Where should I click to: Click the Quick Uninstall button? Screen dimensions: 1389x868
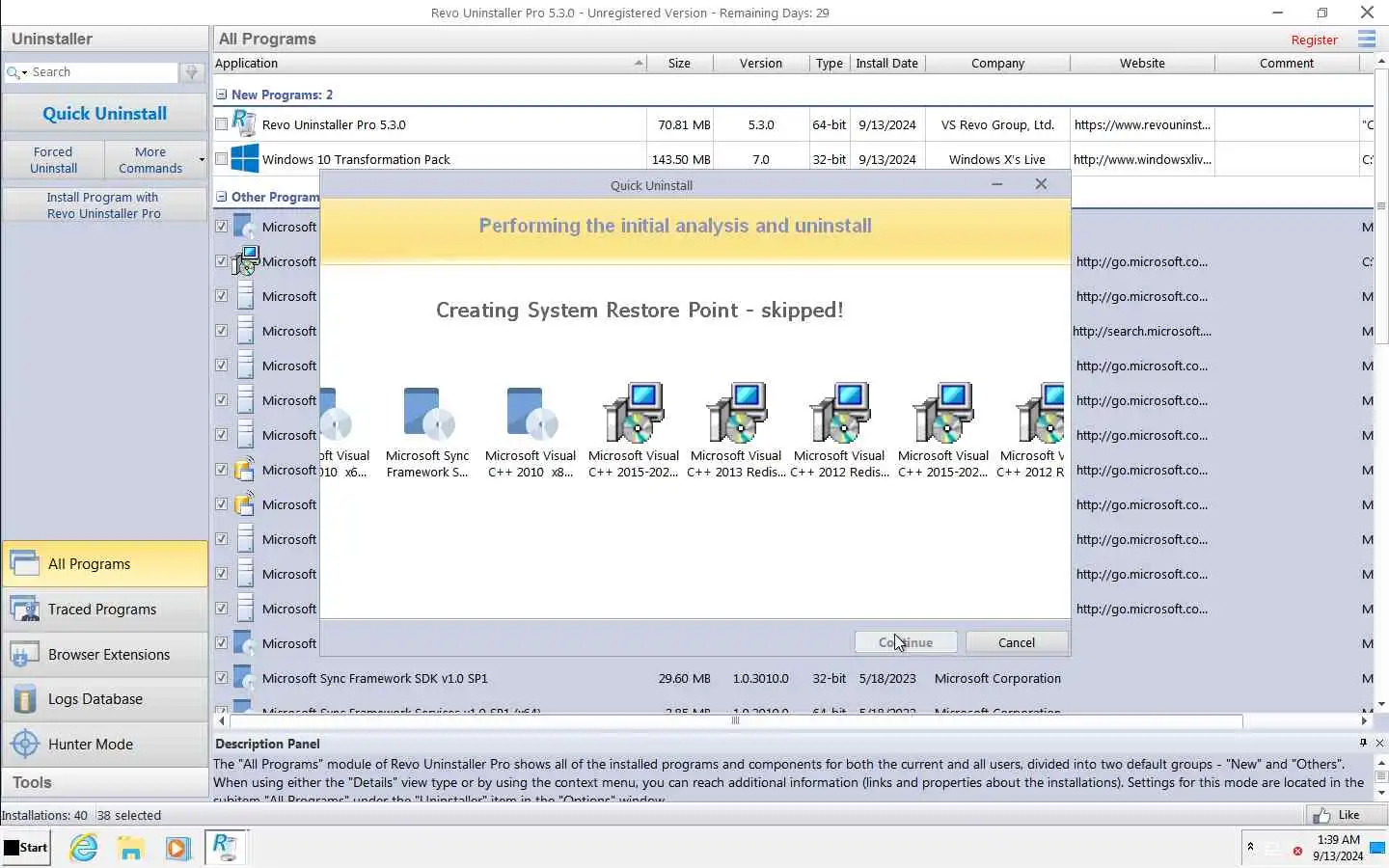(x=104, y=114)
